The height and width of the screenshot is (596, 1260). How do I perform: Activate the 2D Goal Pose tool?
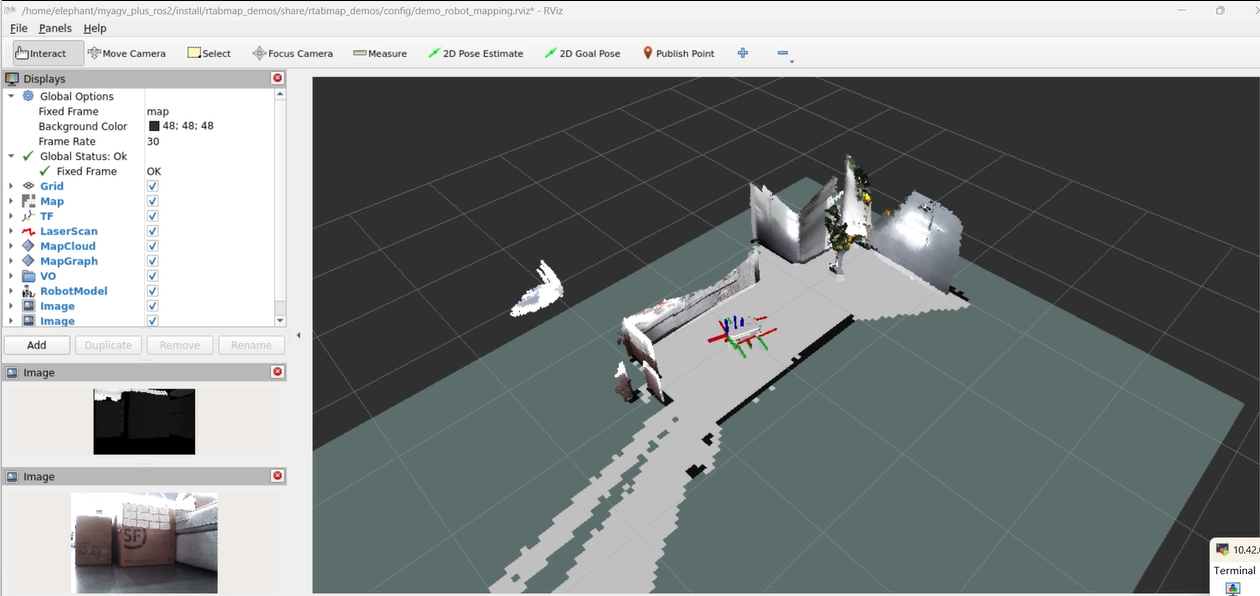coord(582,53)
